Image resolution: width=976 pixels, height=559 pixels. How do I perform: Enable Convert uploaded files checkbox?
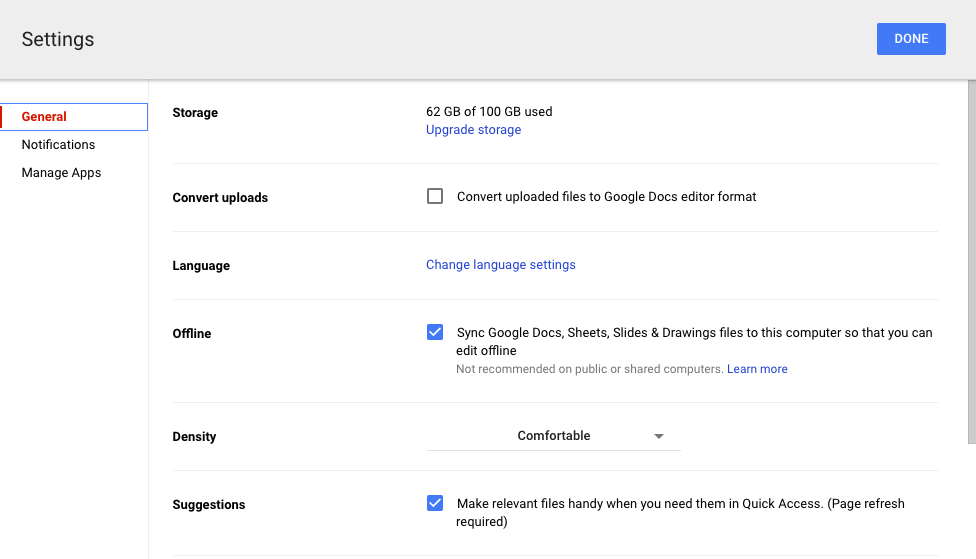434,196
